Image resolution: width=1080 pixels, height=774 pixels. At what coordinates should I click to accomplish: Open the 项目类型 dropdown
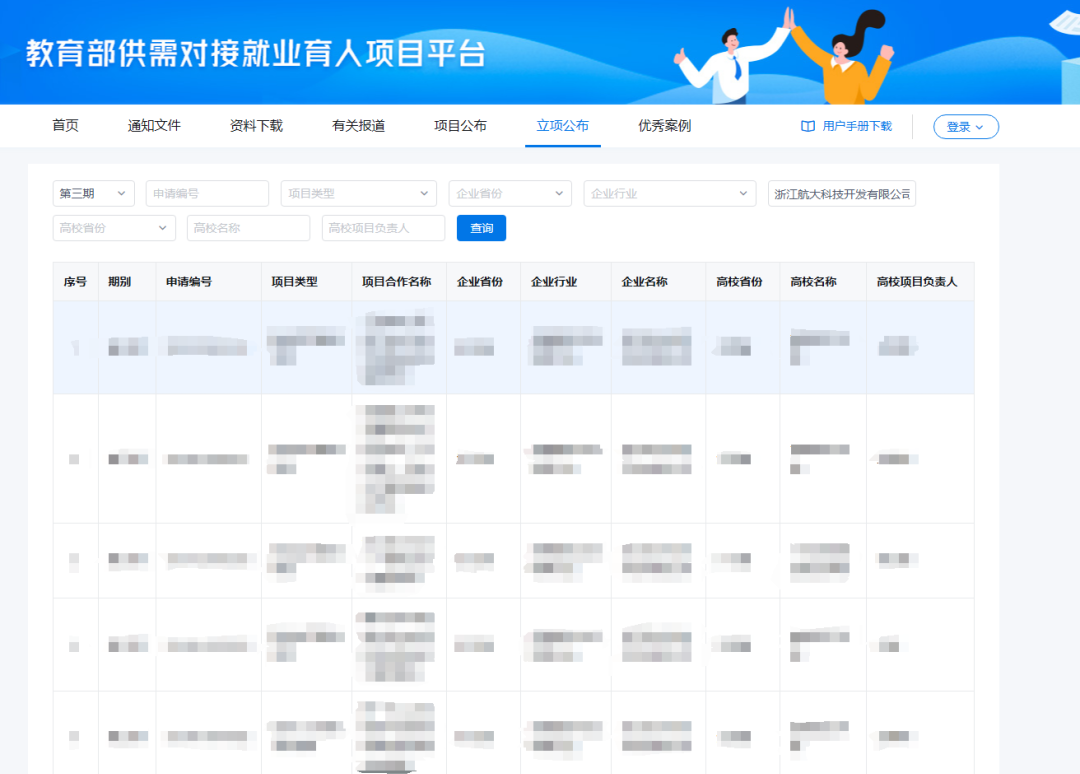[358, 193]
